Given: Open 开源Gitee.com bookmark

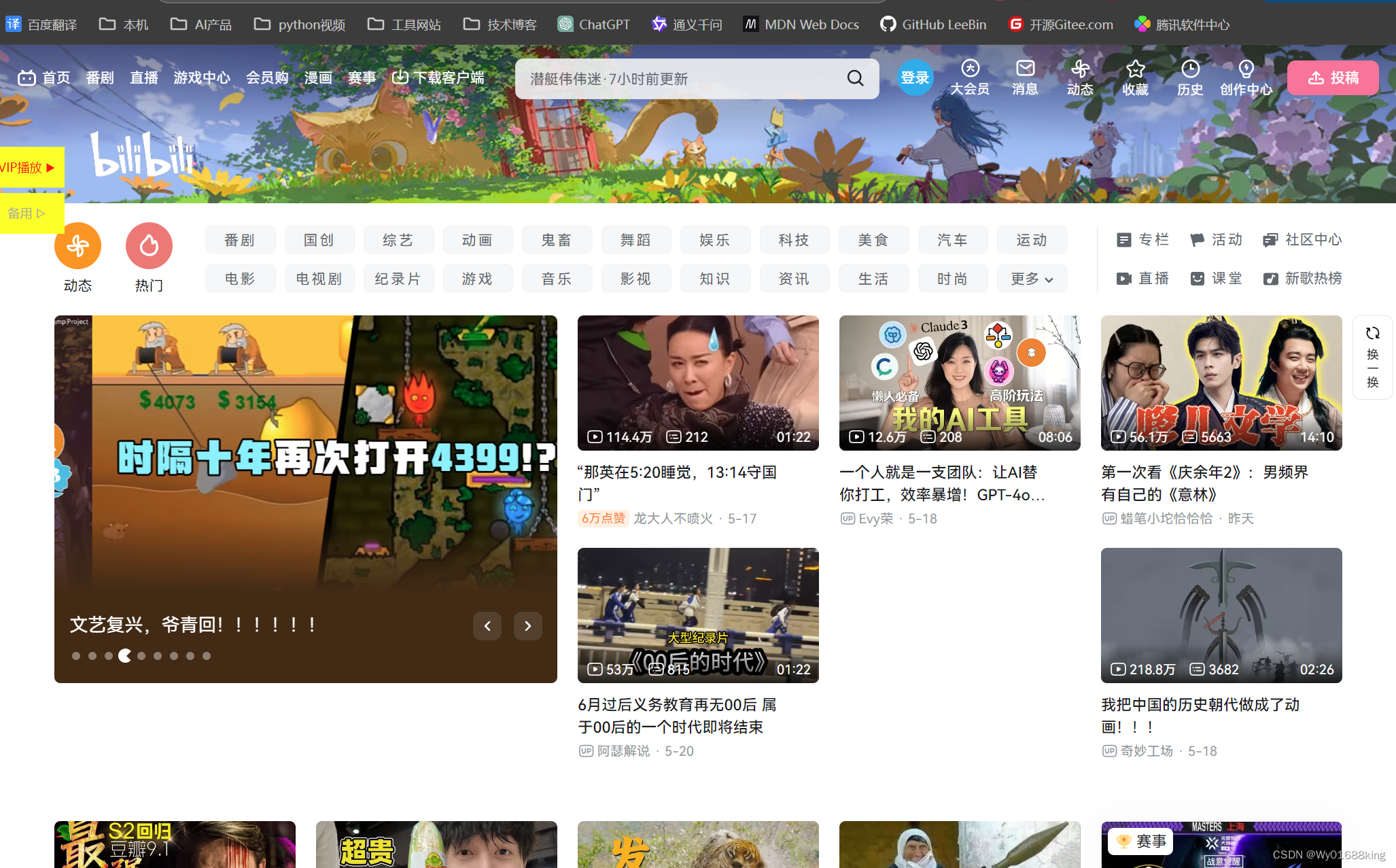Looking at the screenshot, I should [x=1061, y=24].
